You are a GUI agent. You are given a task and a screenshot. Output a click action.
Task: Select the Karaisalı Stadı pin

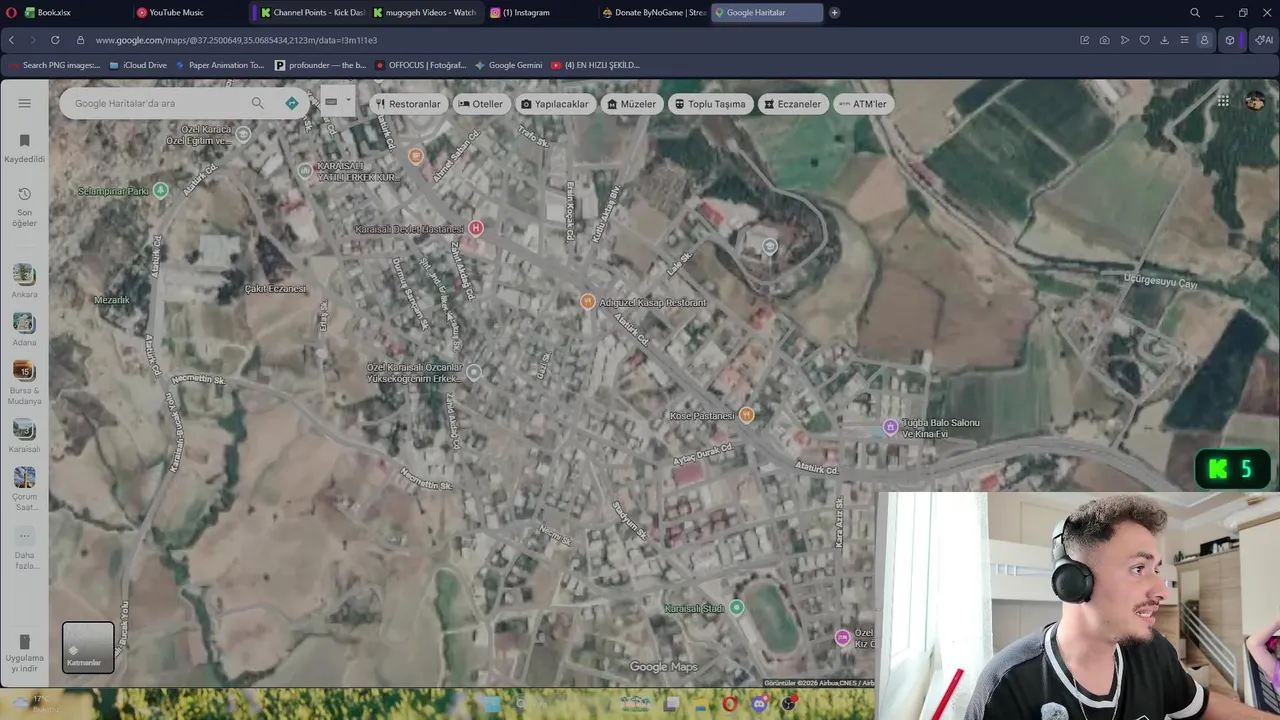[x=737, y=608]
